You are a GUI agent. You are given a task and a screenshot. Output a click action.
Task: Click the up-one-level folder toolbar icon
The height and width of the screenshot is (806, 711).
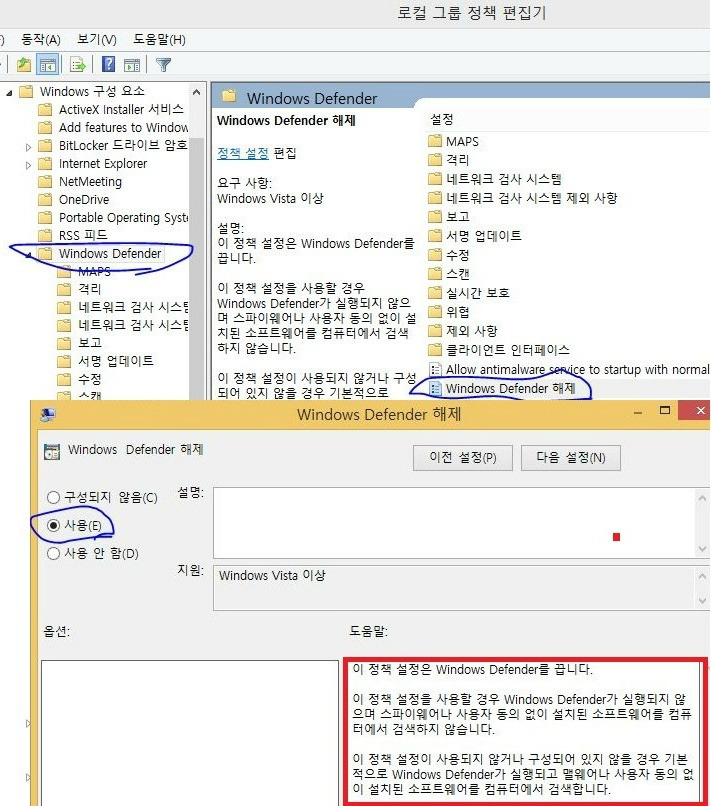click(x=24, y=65)
